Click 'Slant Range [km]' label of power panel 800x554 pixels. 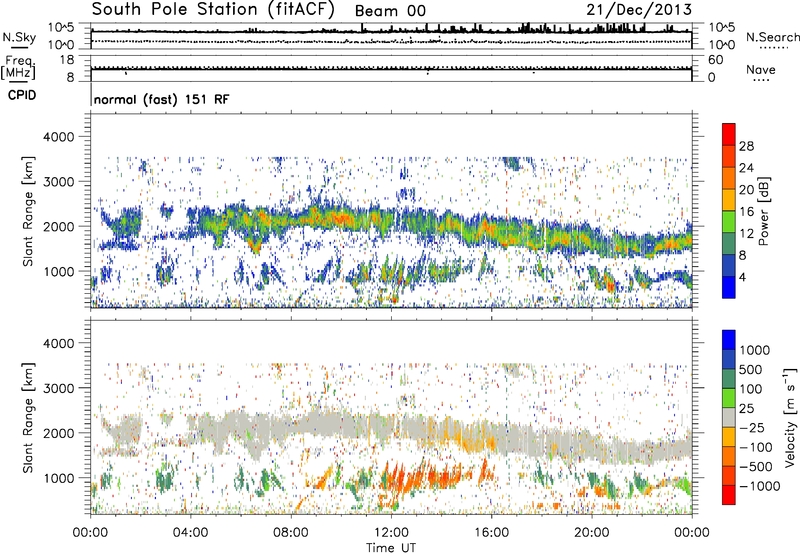[28, 211]
